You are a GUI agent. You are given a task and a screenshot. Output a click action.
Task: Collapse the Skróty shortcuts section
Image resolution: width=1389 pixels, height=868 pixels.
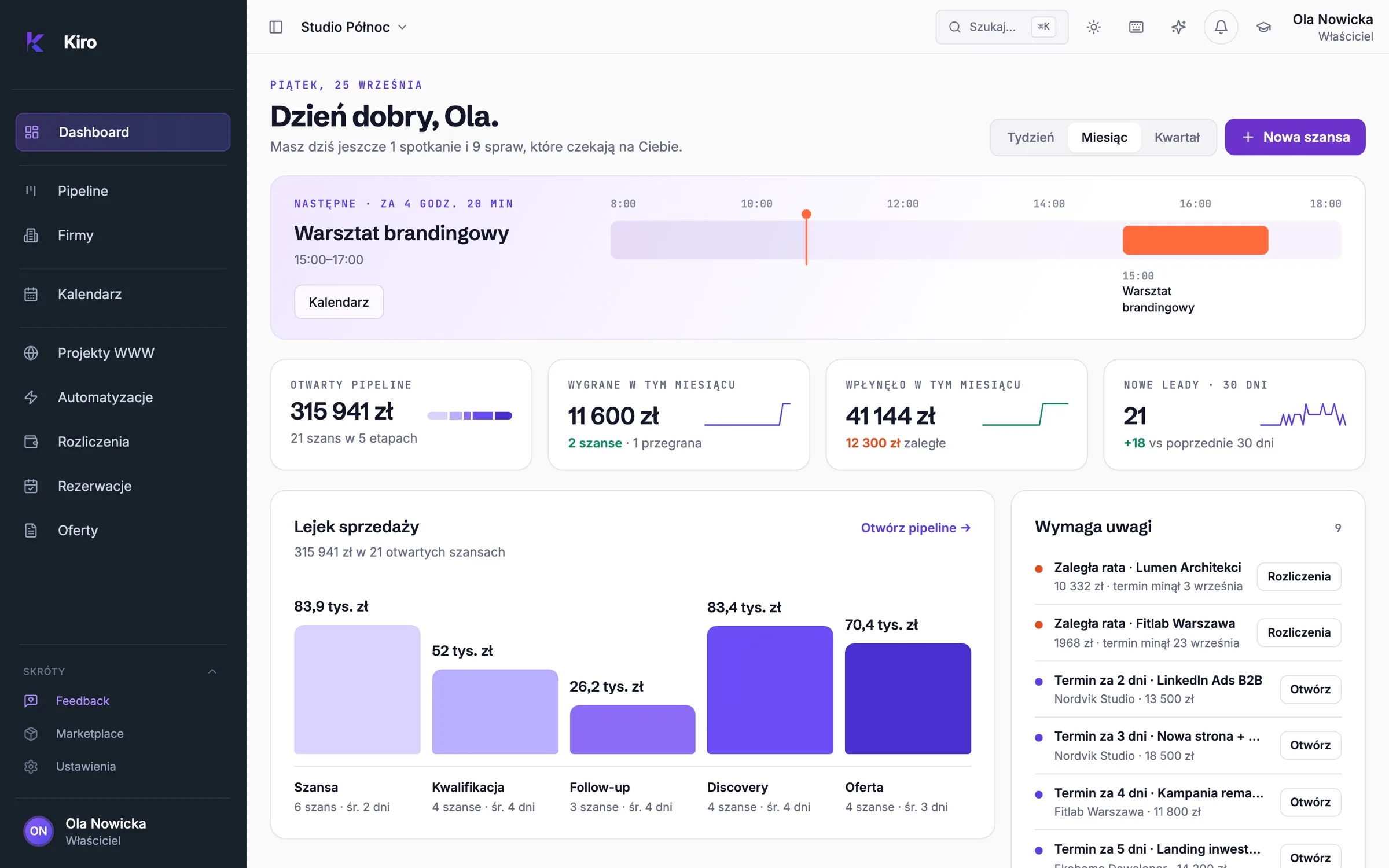tap(212, 671)
